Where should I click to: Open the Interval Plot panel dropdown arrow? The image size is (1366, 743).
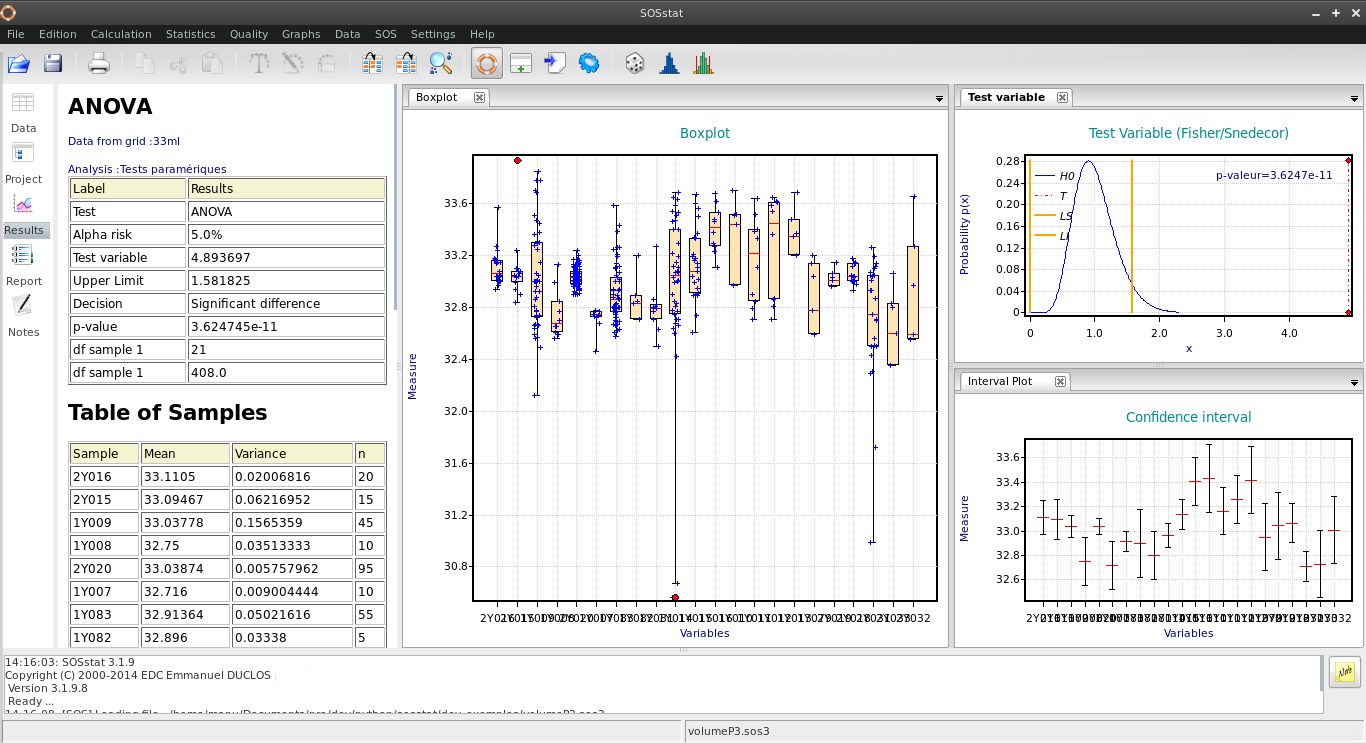(1355, 383)
